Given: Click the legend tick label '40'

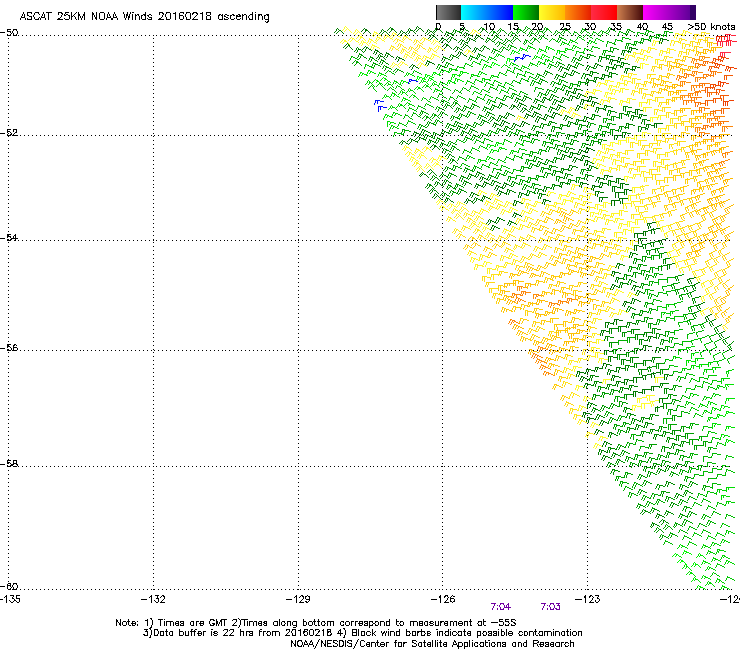Looking at the screenshot, I should pos(642,27).
